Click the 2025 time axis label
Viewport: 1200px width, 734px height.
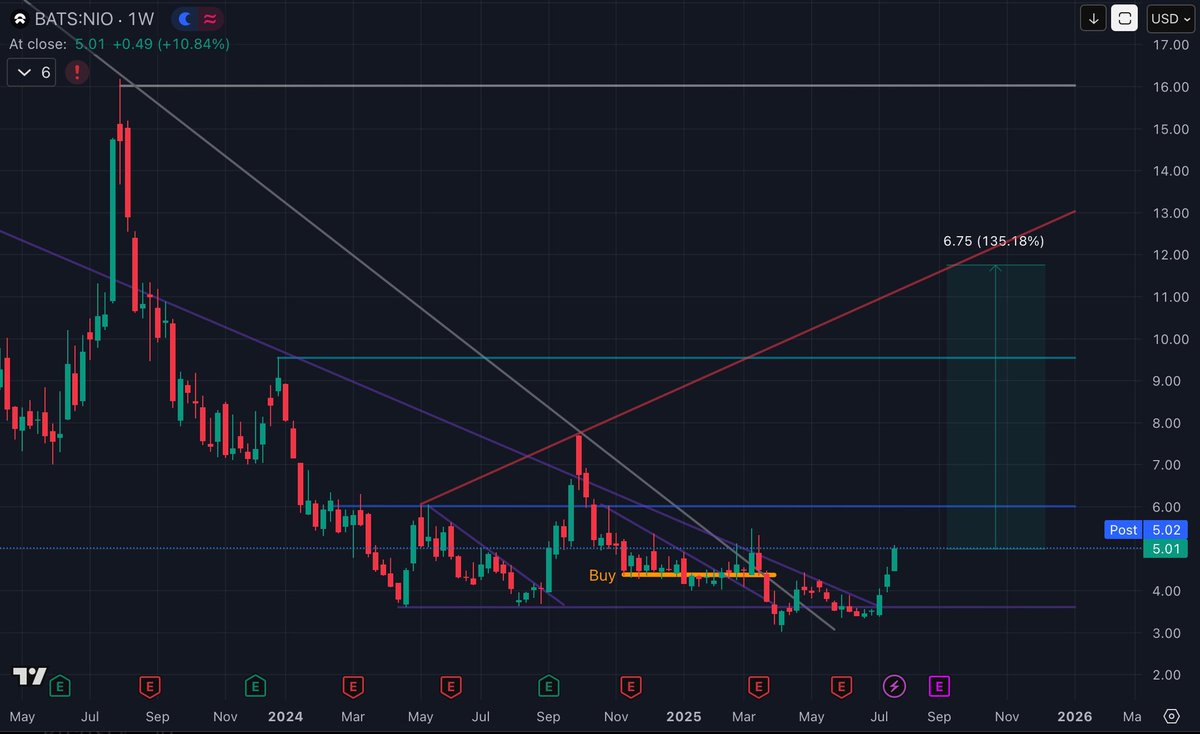(x=683, y=717)
